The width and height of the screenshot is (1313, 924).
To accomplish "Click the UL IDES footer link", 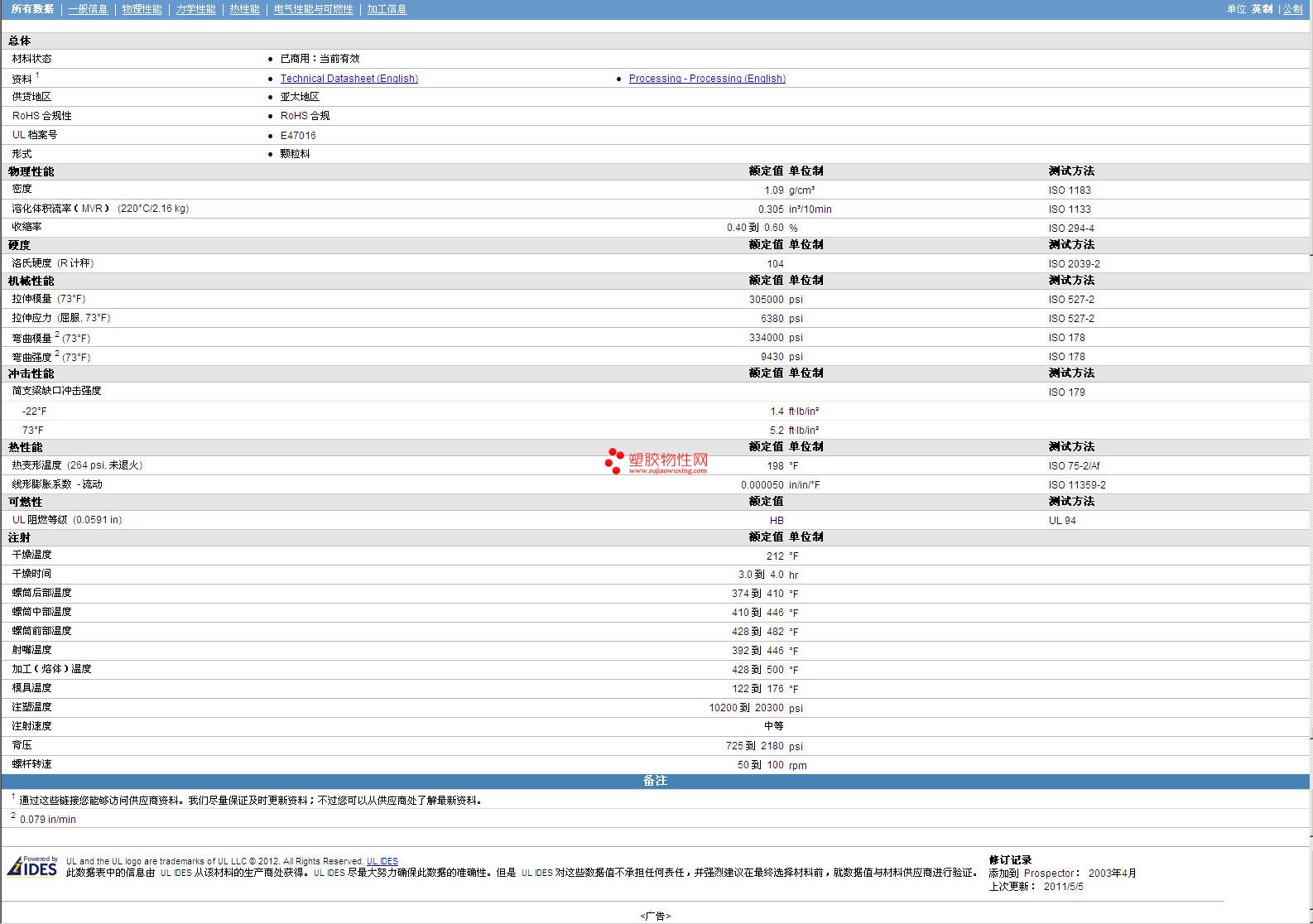I will click(x=382, y=861).
